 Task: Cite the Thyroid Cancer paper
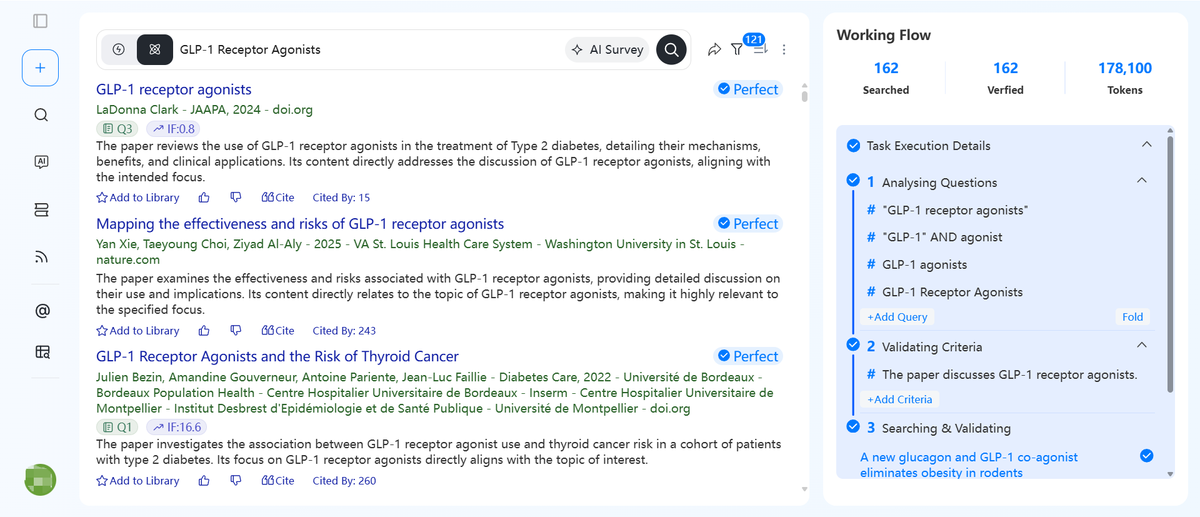[278, 481]
